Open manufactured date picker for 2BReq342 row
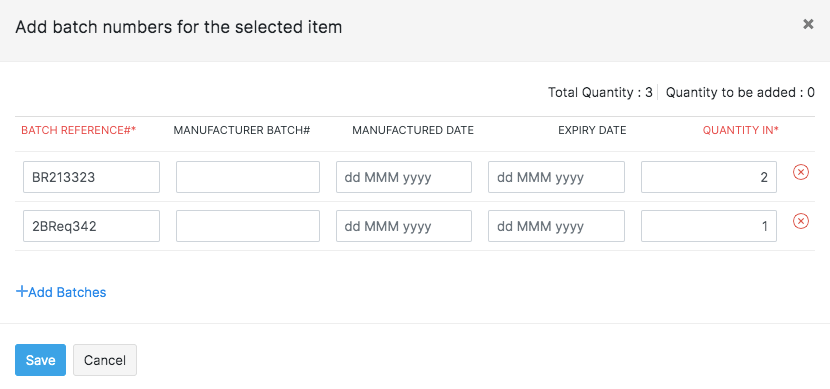The height and width of the screenshot is (389, 830). coord(404,226)
